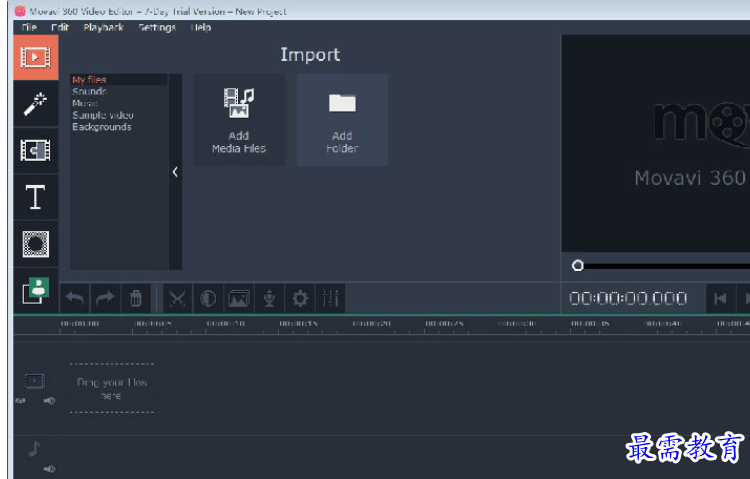The image size is (750, 479).
Task: Click the Add Folder button
Action: tap(342, 120)
